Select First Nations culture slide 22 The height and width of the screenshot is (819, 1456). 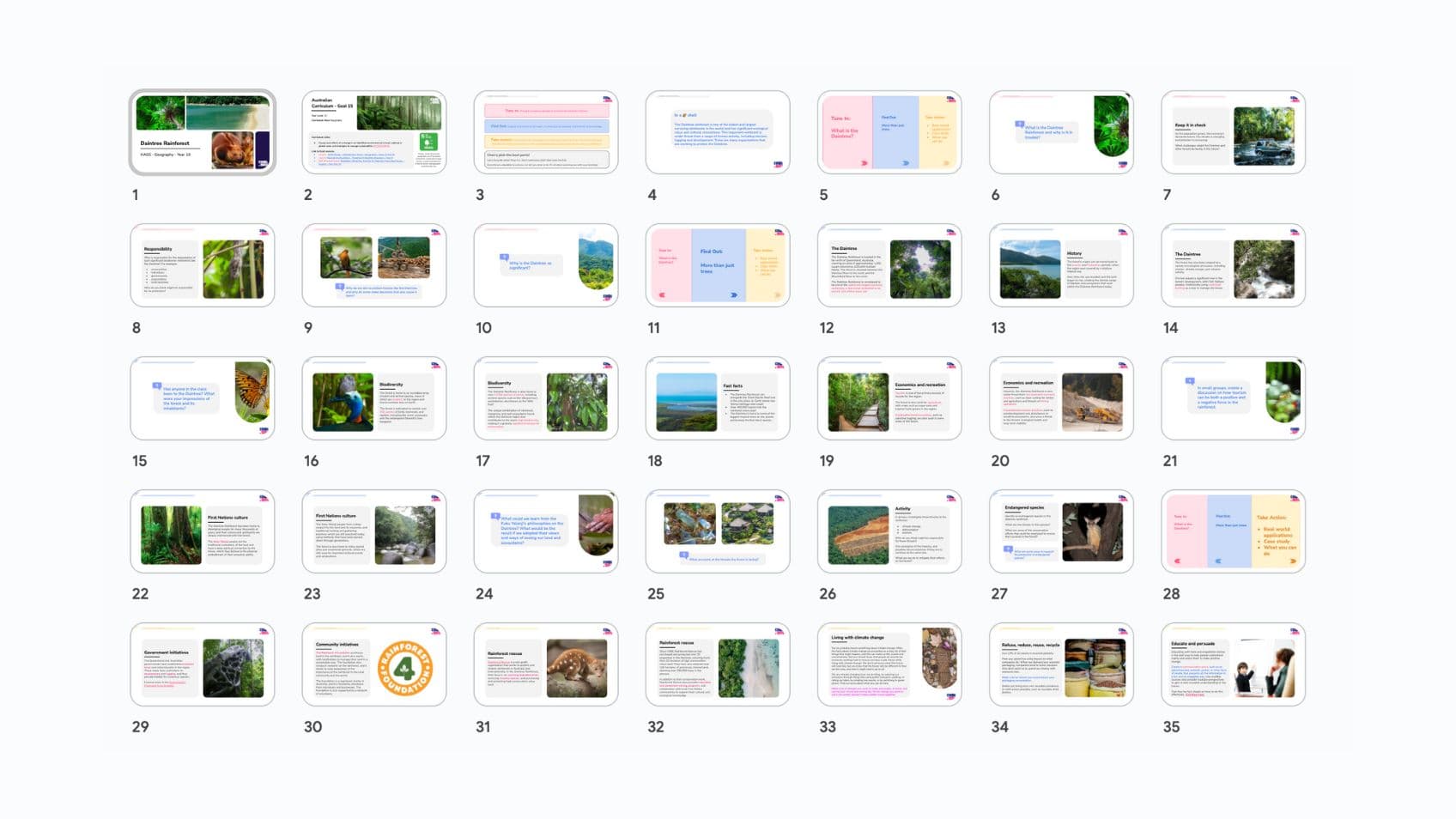point(203,531)
